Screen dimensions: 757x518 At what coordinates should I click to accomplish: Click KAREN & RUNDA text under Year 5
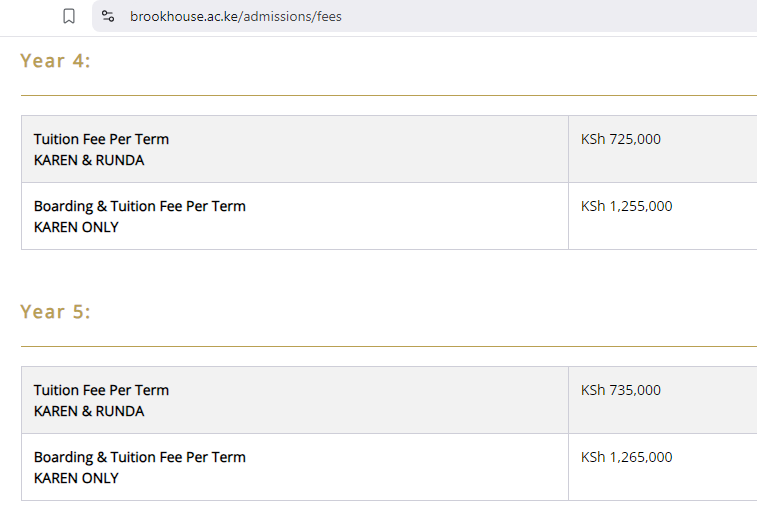89,411
